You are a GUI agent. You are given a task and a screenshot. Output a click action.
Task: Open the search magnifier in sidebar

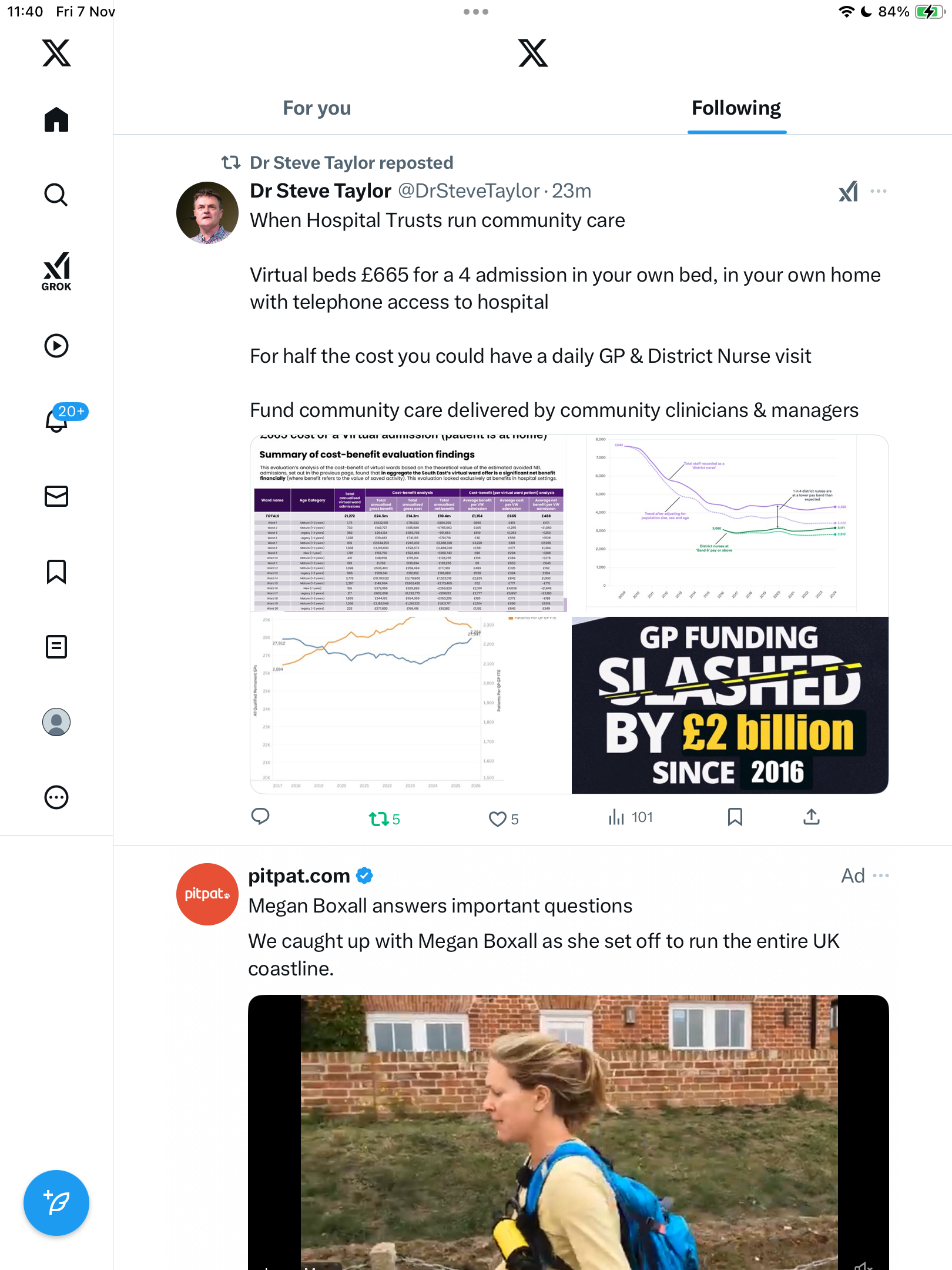coord(56,195)
